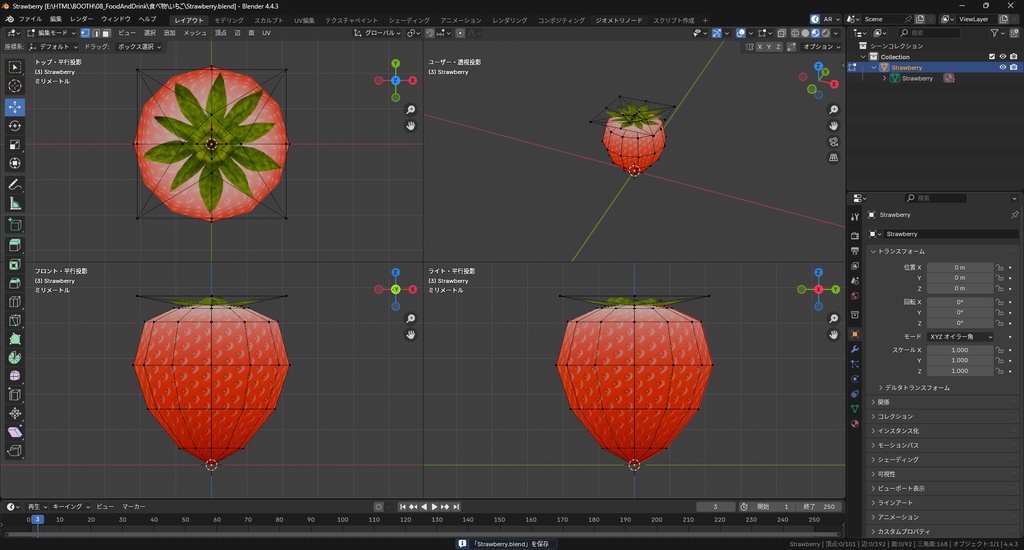Click the pan hand icon in top viewport
This screenshot has height=550, width=1024.
coord(411,126)
